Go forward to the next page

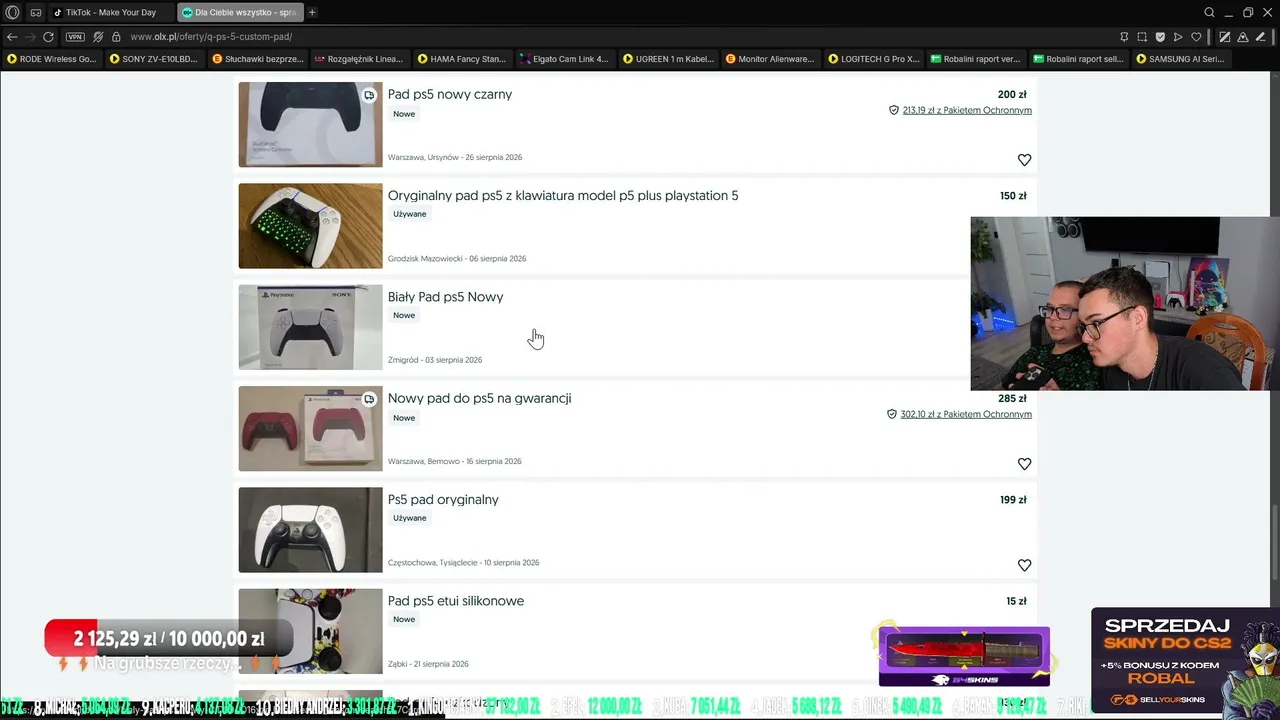tap(30, 37)
